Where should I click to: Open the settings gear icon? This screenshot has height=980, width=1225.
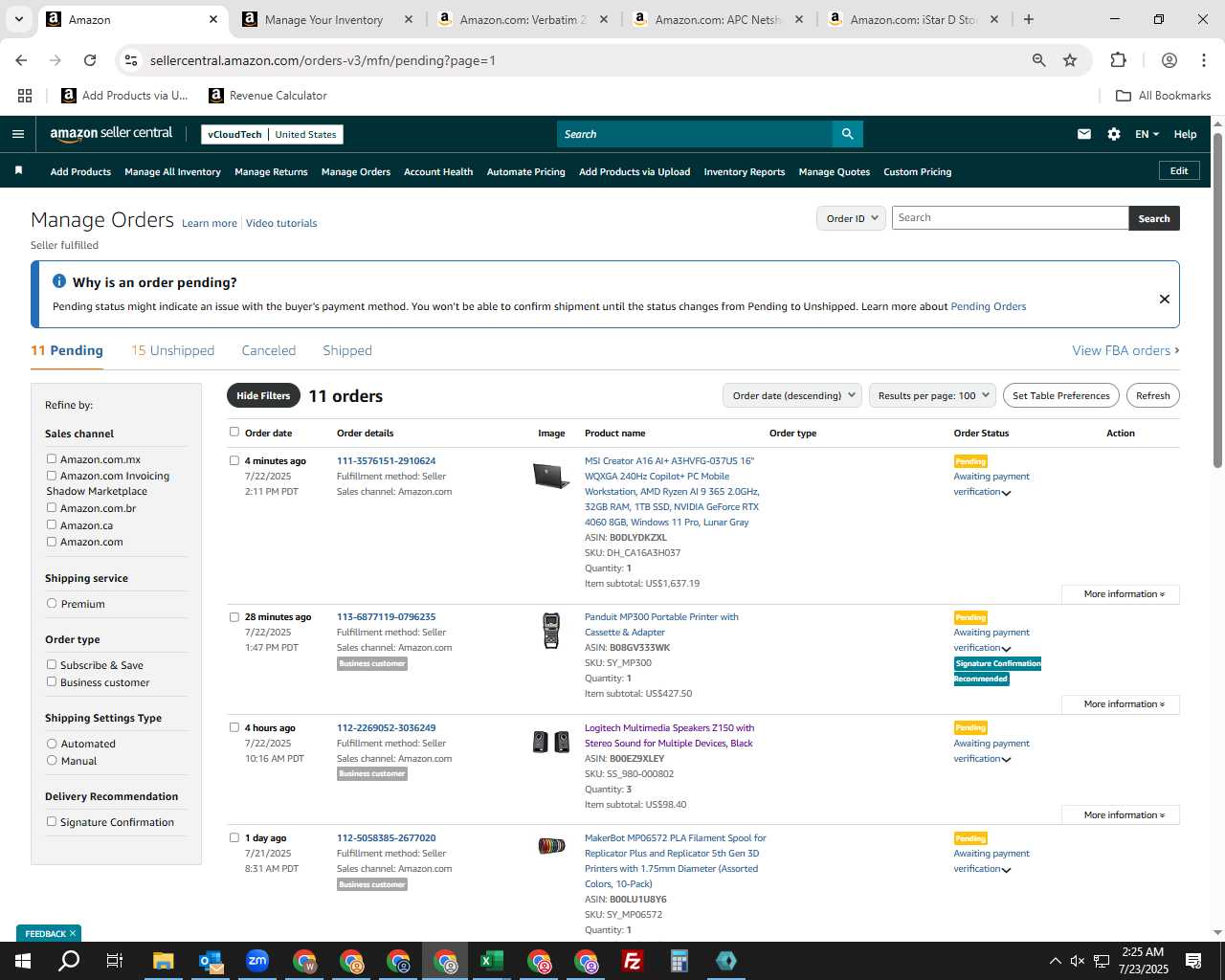pyautogui.click(x=1114, y=134)
